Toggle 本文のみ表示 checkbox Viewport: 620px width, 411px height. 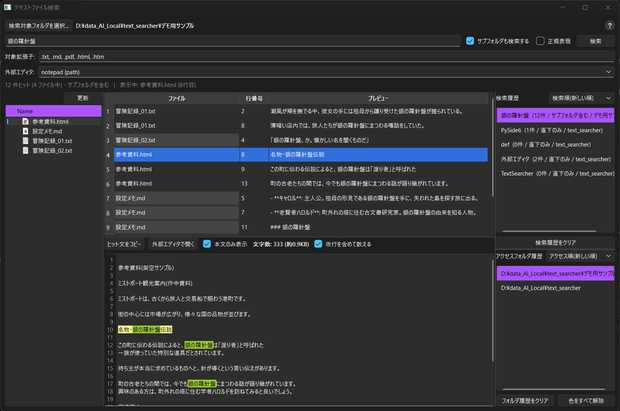pos(207,244)
